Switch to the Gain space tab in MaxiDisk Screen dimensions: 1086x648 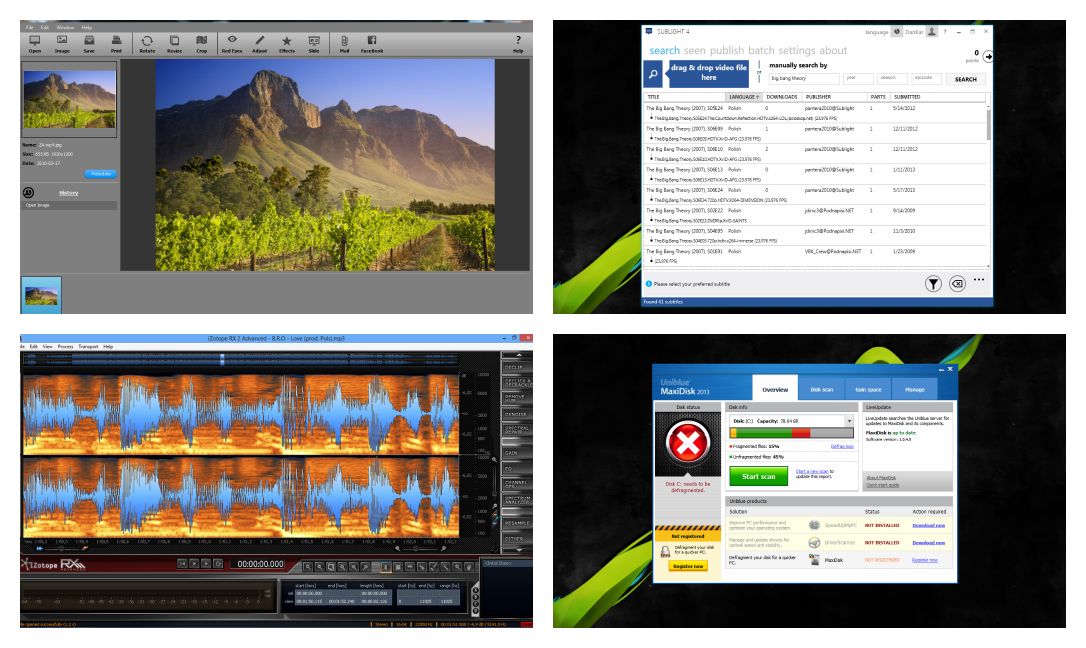pos(868,390)
